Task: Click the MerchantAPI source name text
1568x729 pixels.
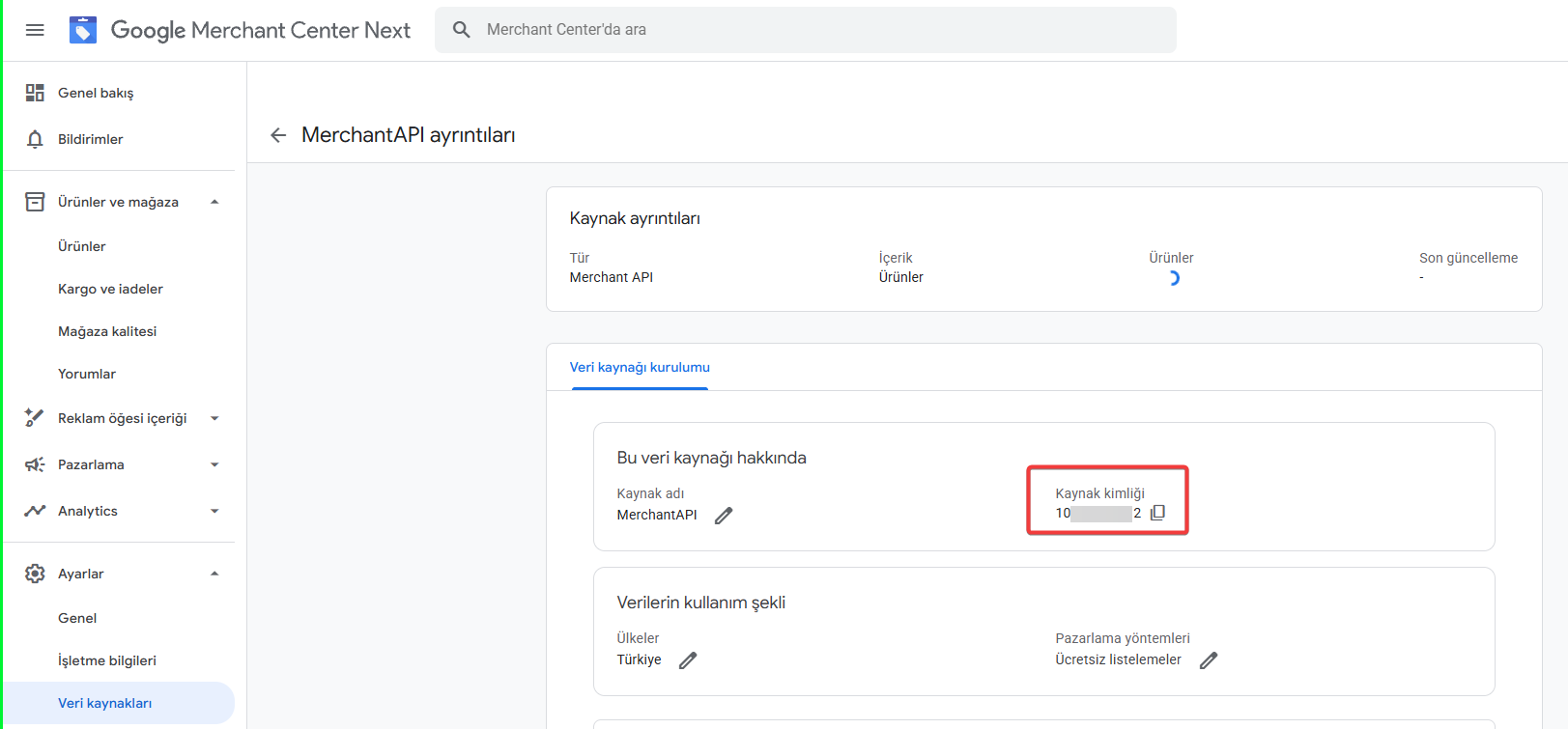Action: click(x=657, y=515)
